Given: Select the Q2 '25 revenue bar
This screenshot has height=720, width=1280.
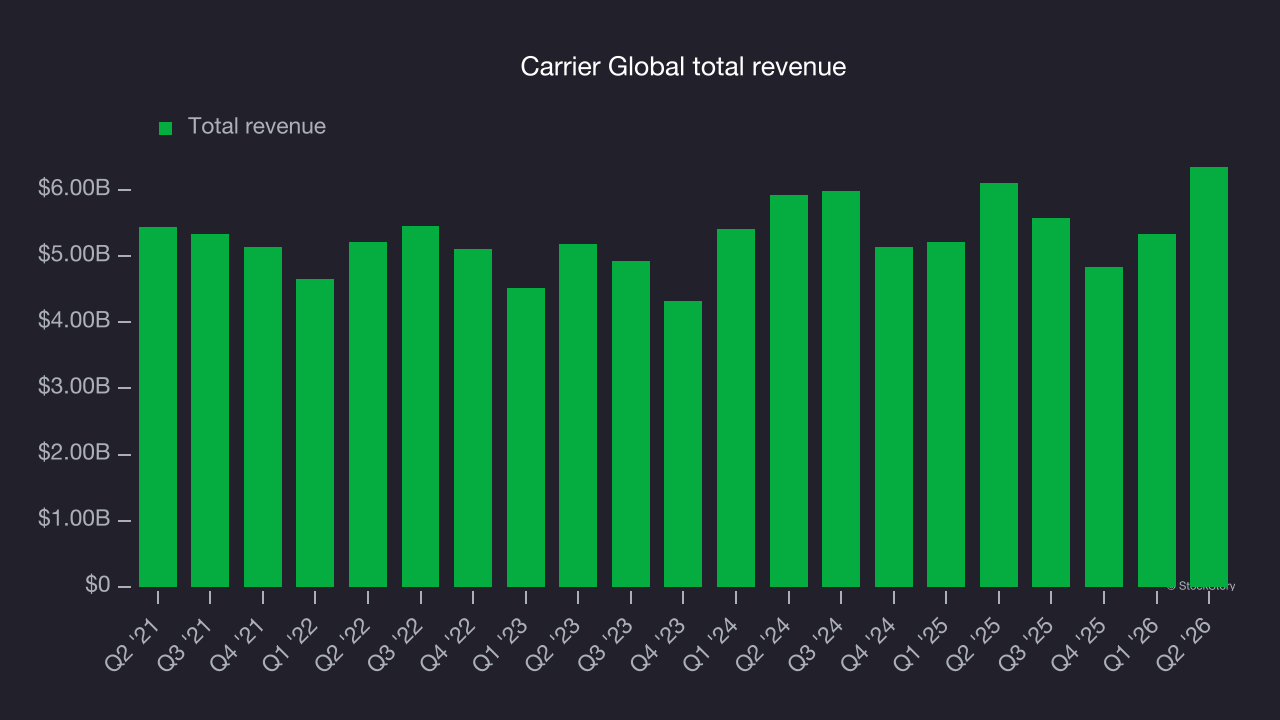Looking at the screenshot, I should [999, 385].
